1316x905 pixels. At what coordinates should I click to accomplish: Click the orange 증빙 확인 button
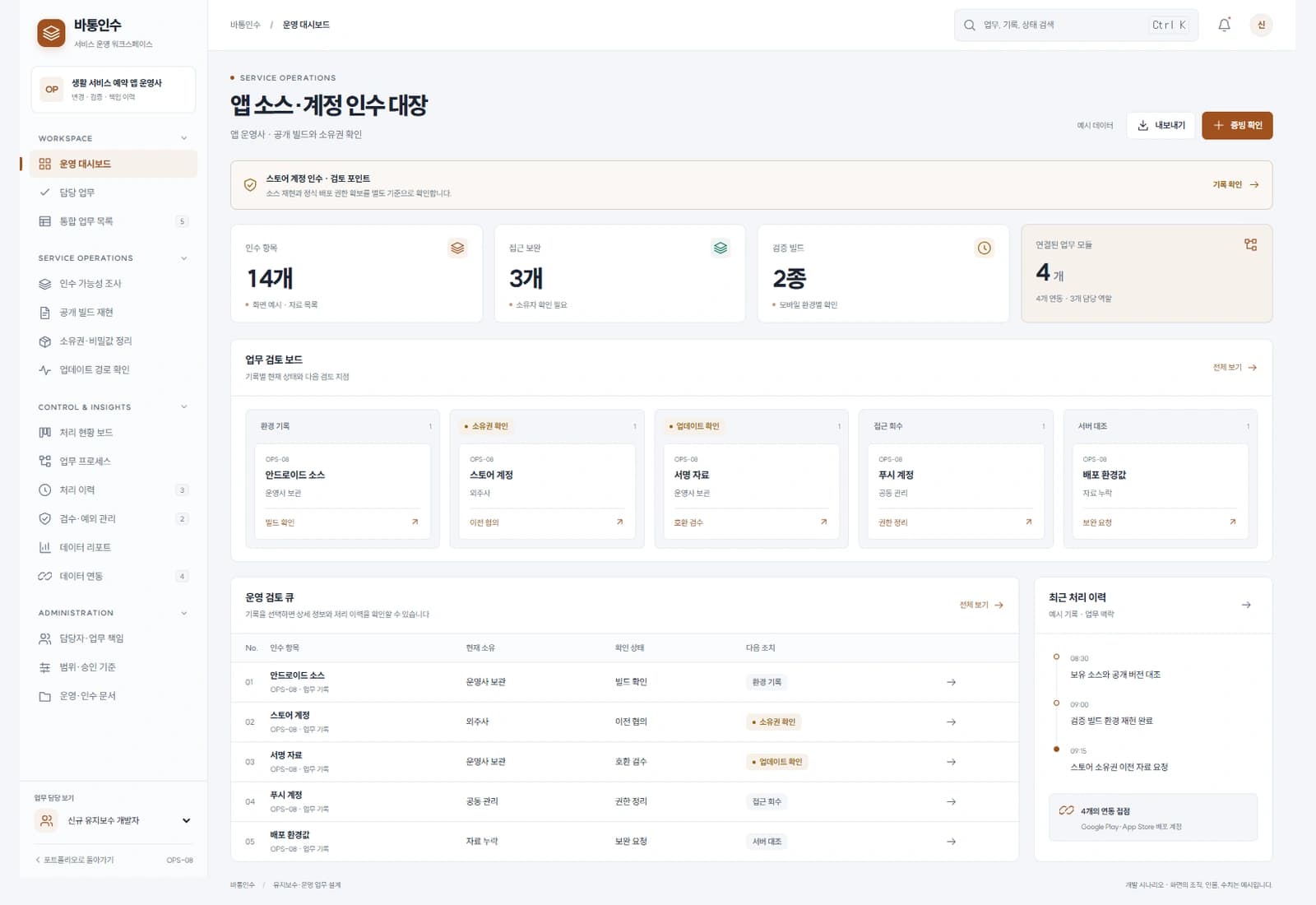click(1237, 125)
